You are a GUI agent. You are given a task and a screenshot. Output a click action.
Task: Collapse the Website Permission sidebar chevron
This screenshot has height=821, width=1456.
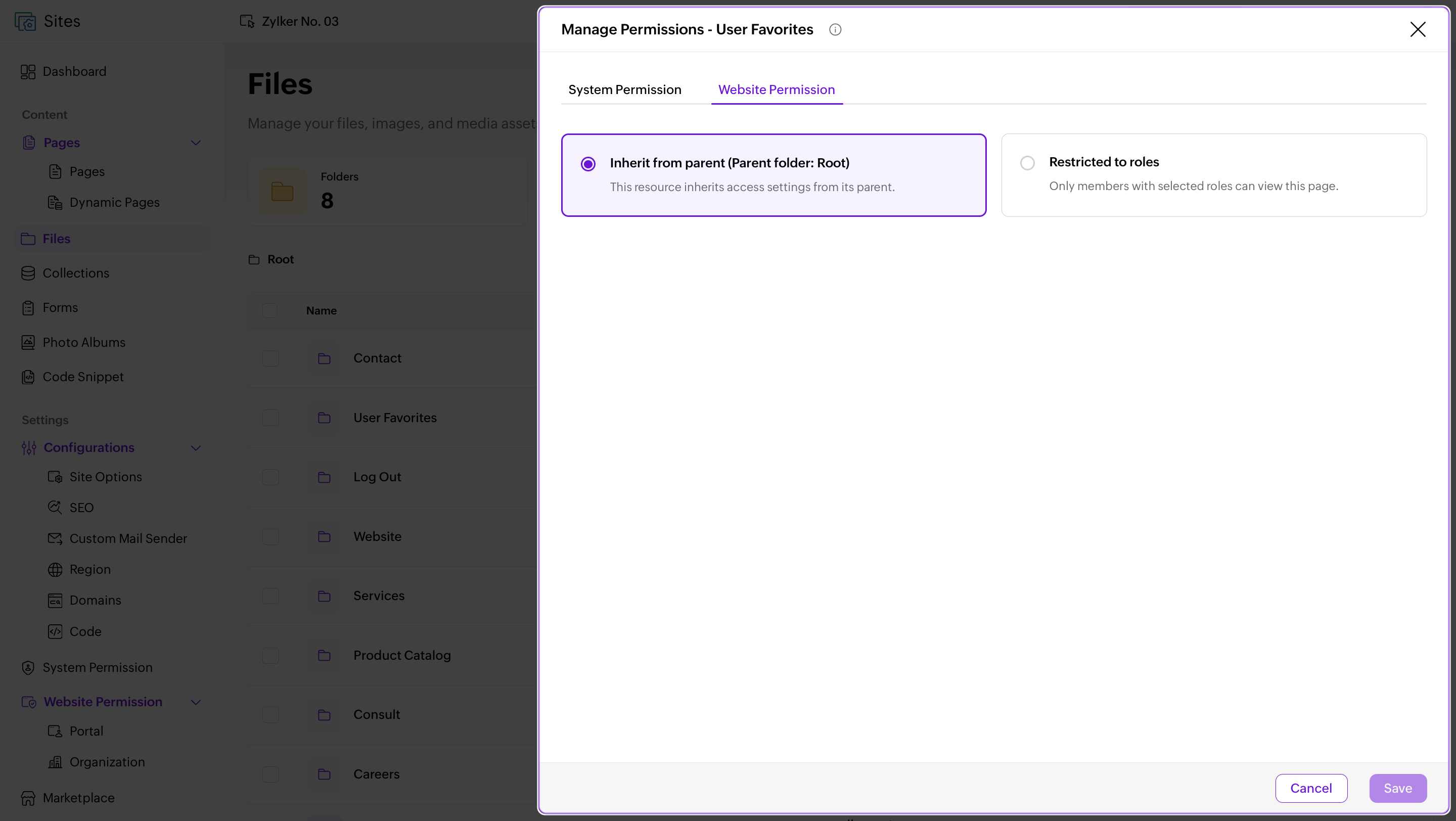pyautogui.click(x=196, y=702)
